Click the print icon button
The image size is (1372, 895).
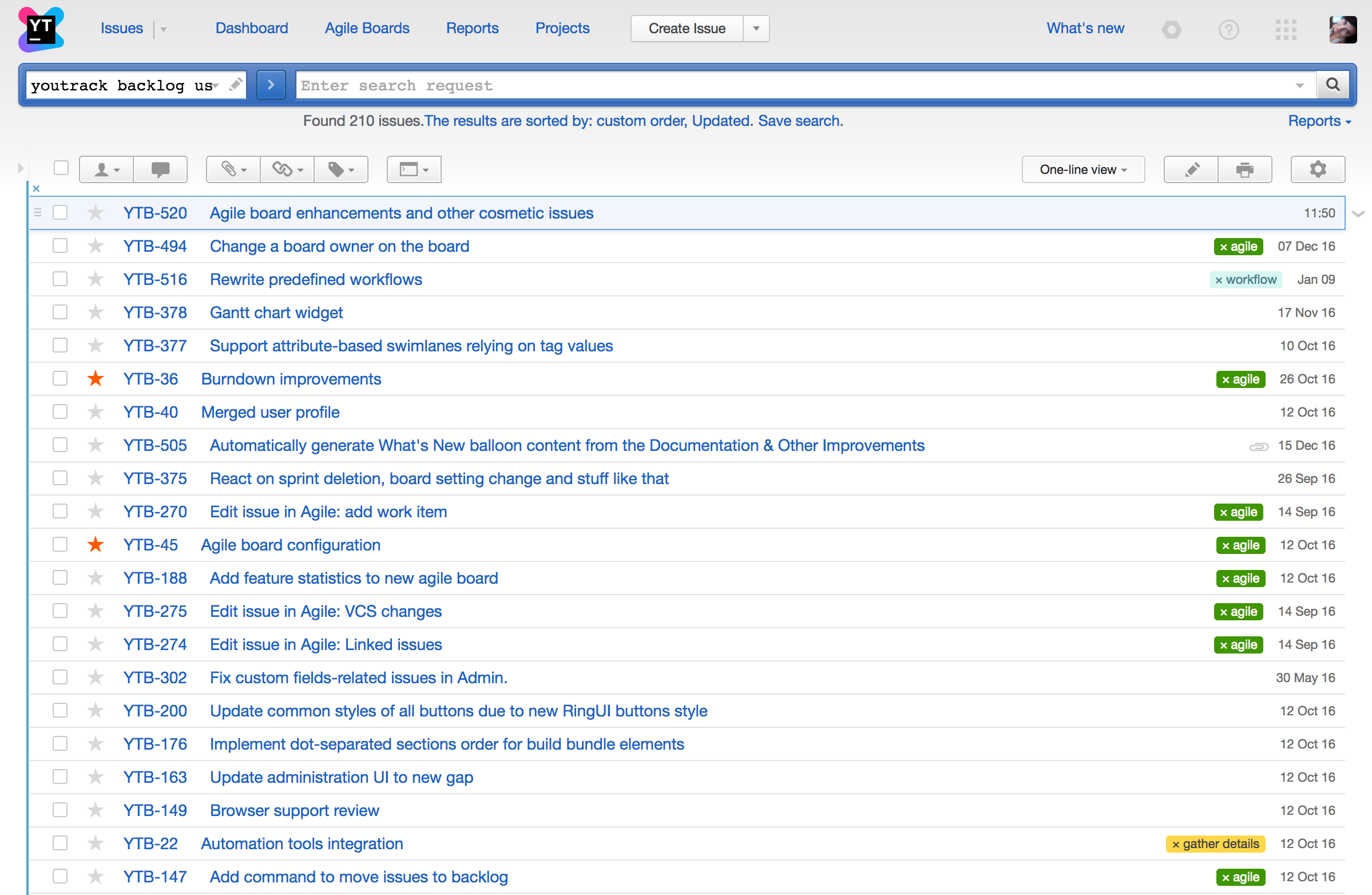(x=1244, y=169)
